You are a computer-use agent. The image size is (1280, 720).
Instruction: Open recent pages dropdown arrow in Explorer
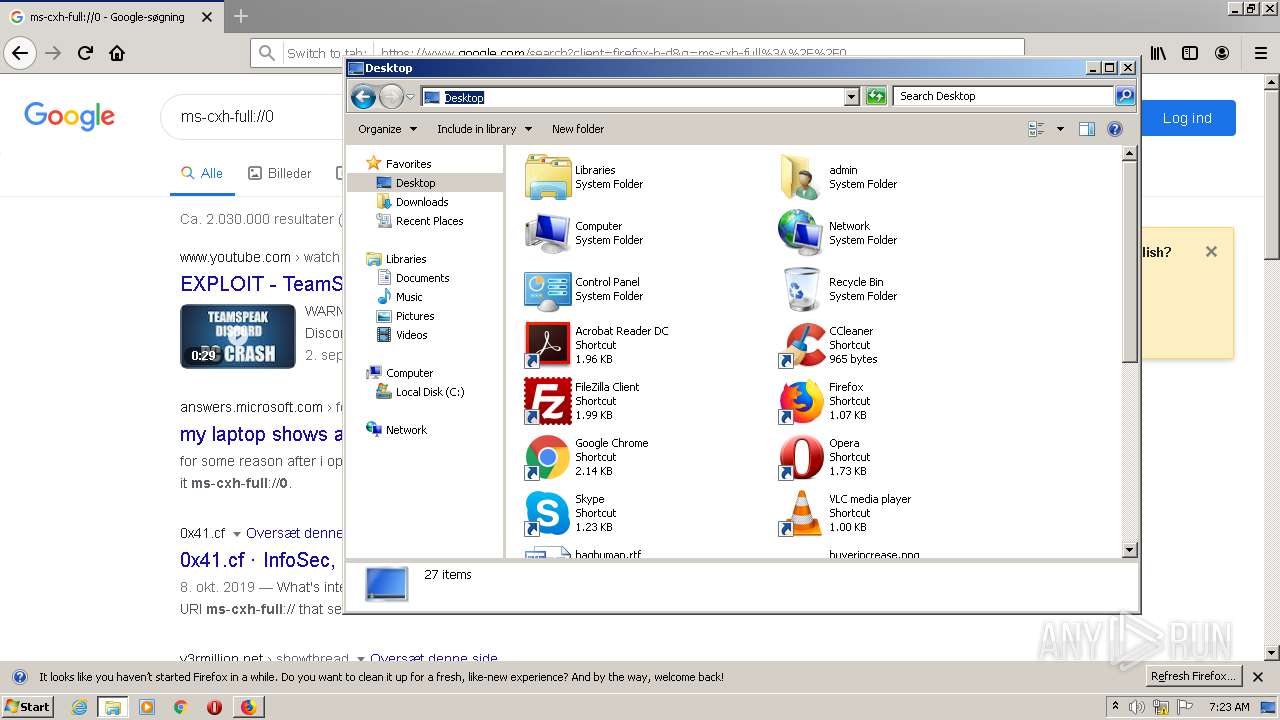pos(410,97)
